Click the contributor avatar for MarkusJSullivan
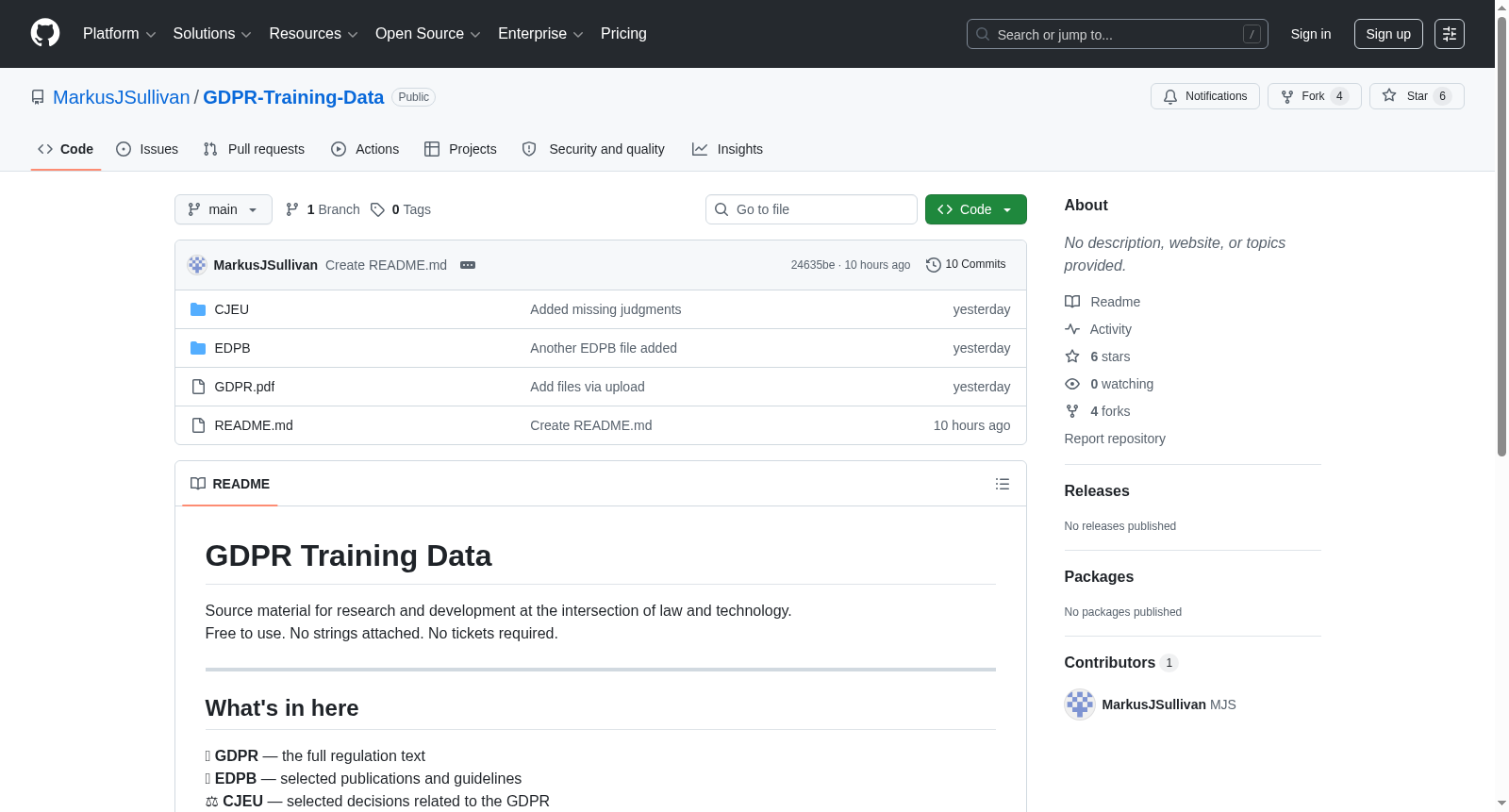The height and width of the screenshot is (812, 1509). [x=1080, y=704]
